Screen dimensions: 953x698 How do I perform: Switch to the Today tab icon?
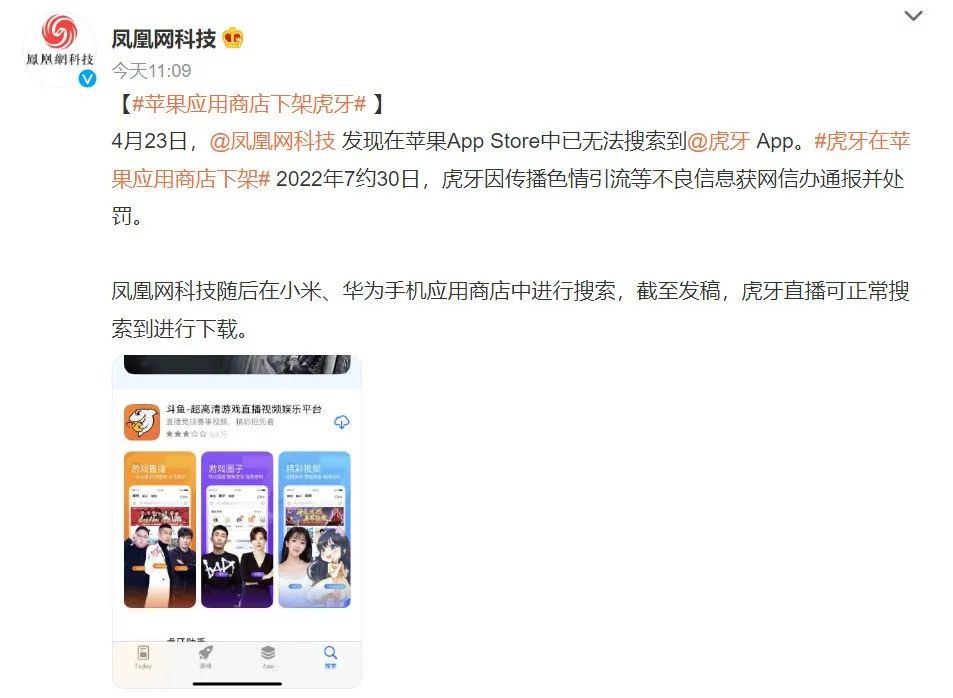pos(143,657)
